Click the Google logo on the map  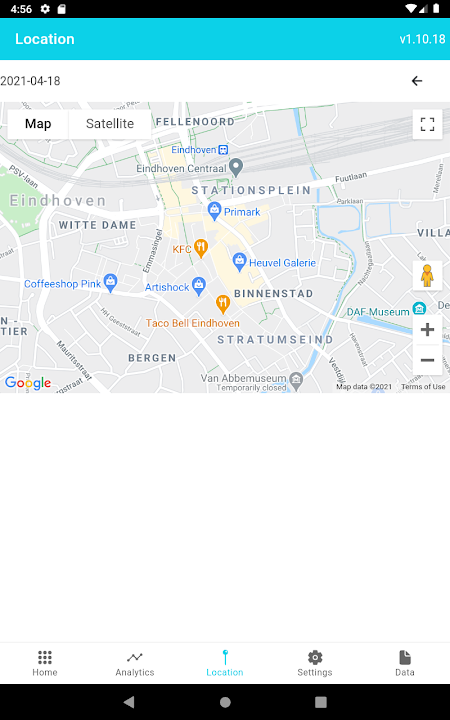pos(28,382)
